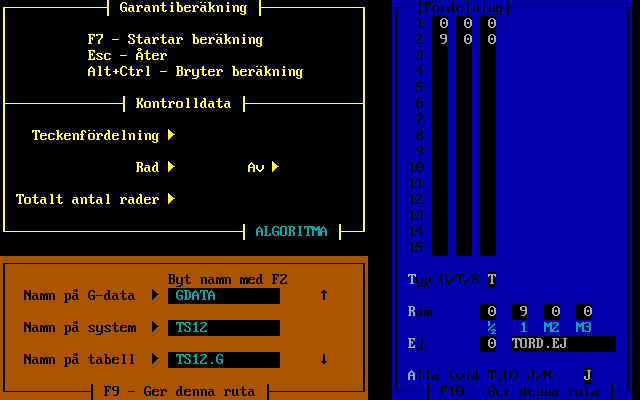Screen dimensions: 640x400
Task: Click the F7 - Startar beräkning option
Action: (x=176, y=40)
